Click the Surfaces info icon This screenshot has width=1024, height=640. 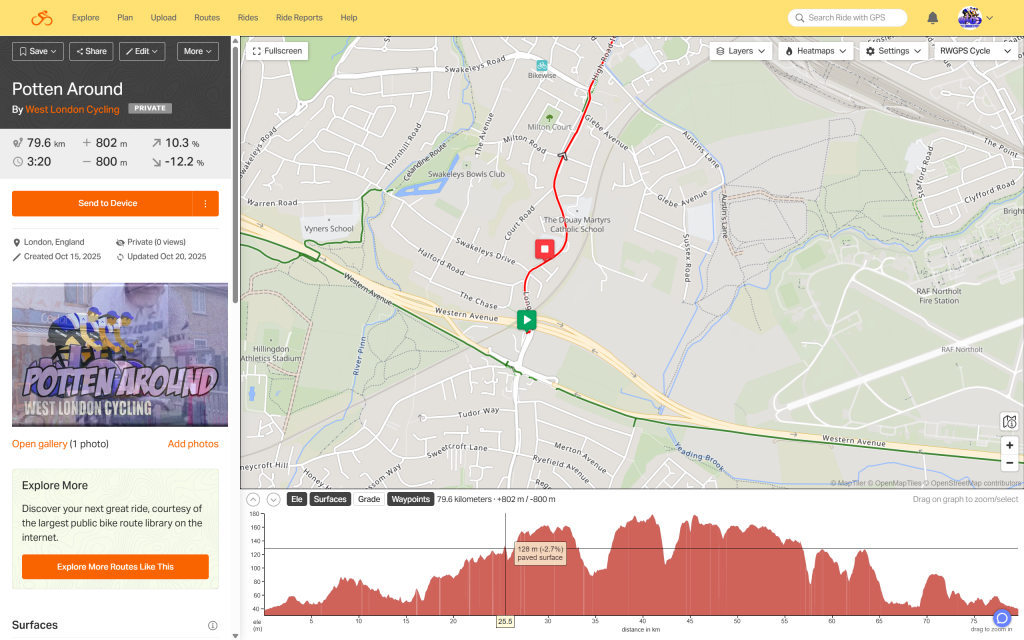[212, 626]
